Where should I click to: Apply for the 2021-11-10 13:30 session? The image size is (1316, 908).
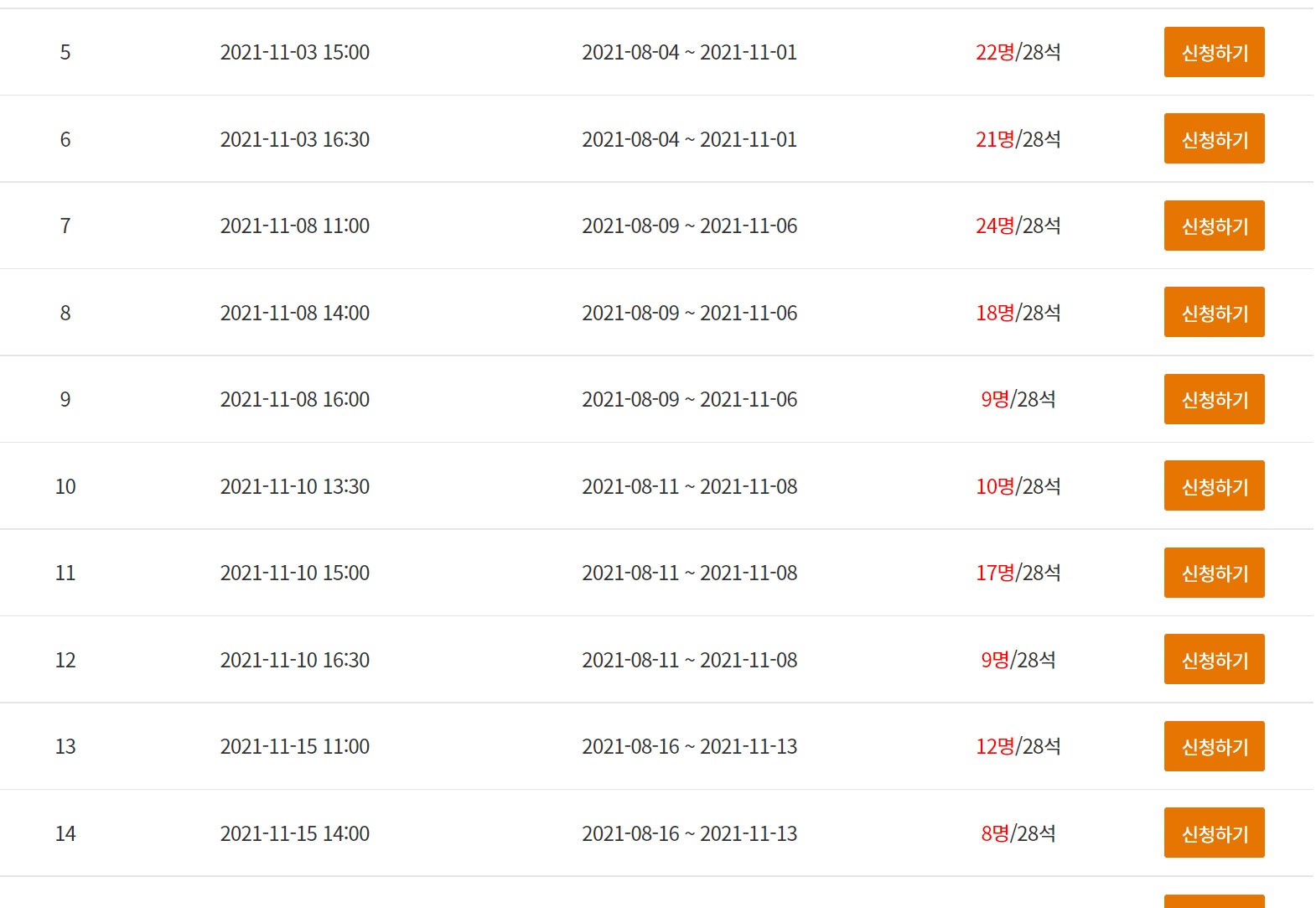(x=1214, y=485)
